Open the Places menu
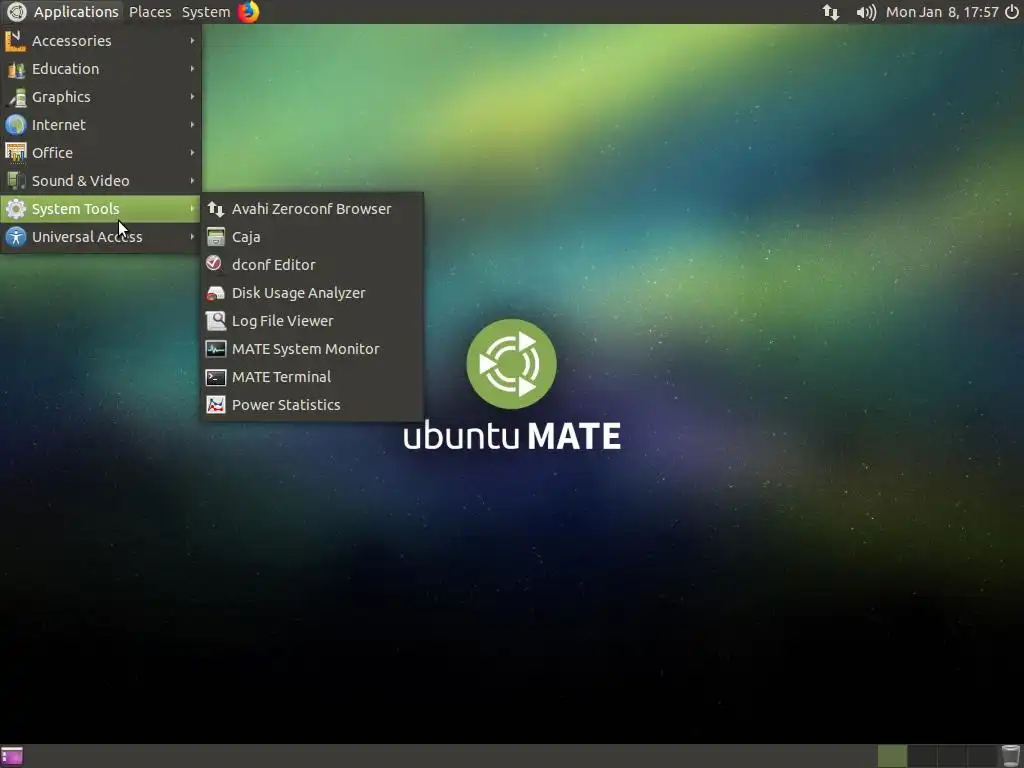Screen dimensions: 1024x768 [x=150, y=12]
